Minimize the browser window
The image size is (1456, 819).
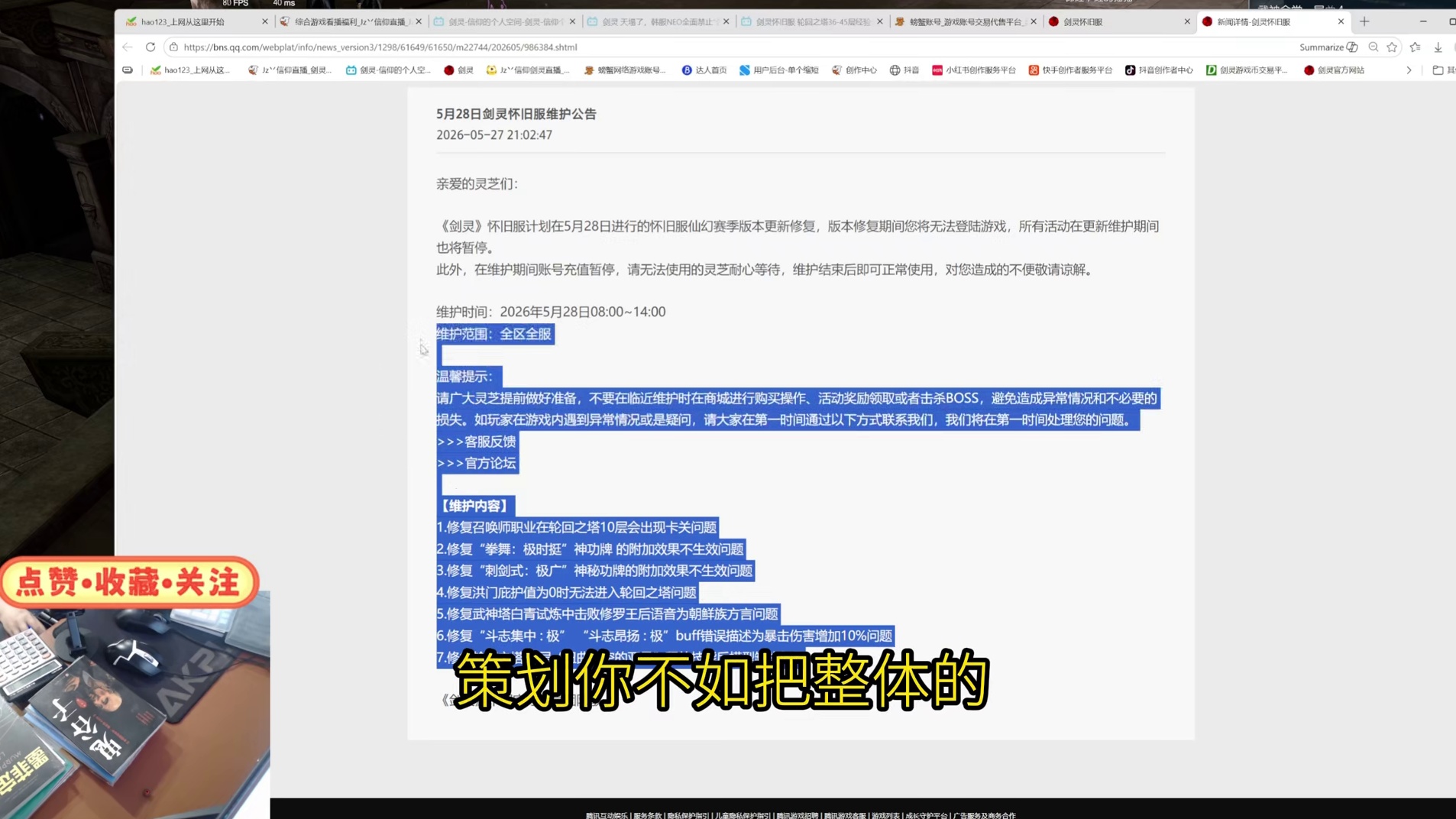(1423, 21)
